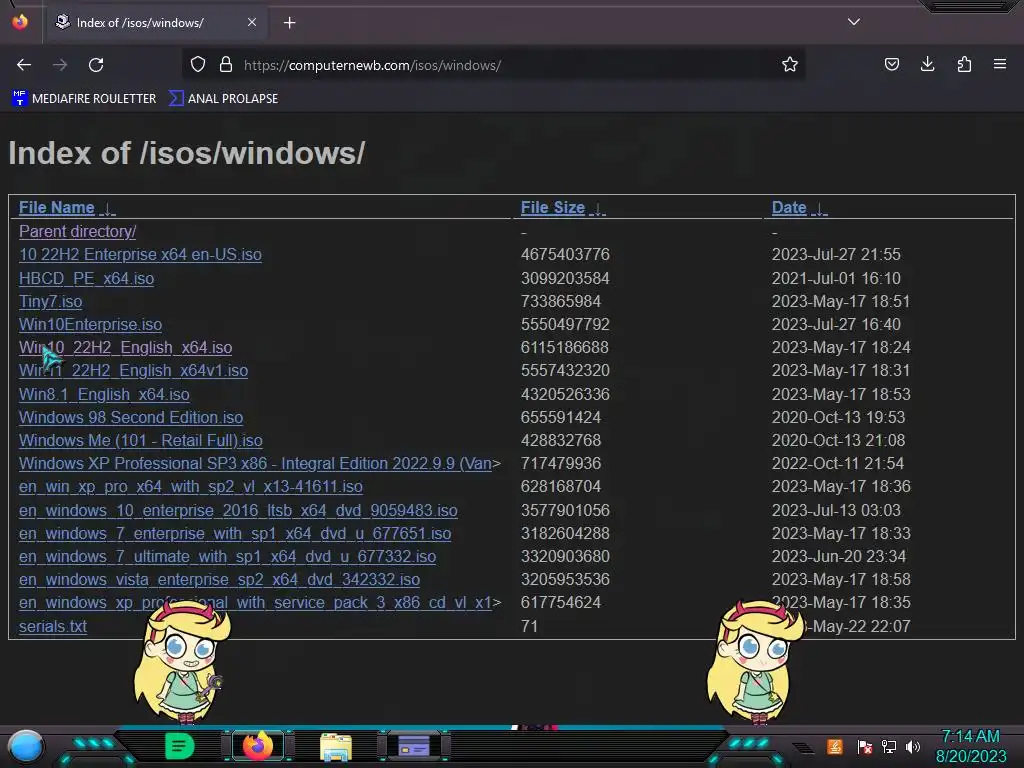This screenshot has height=768, width=1024.
Task: Download en_windows_7_ultimate_with_sp1_x64_dvd_u_677332.iso
Action: [x=227, y=556]
